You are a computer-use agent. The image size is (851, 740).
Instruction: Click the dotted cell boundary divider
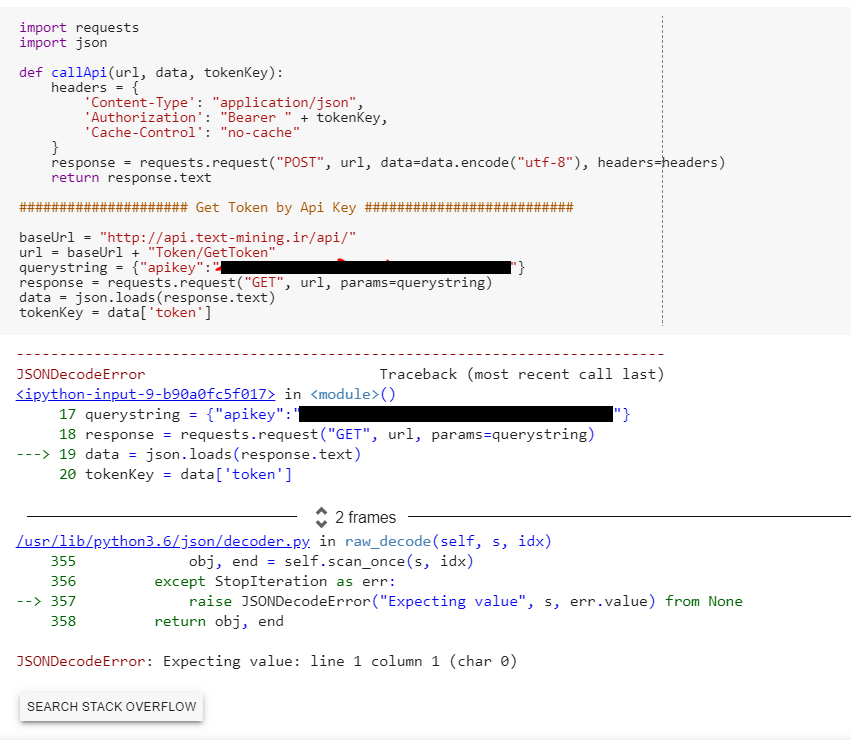point(663,170)
